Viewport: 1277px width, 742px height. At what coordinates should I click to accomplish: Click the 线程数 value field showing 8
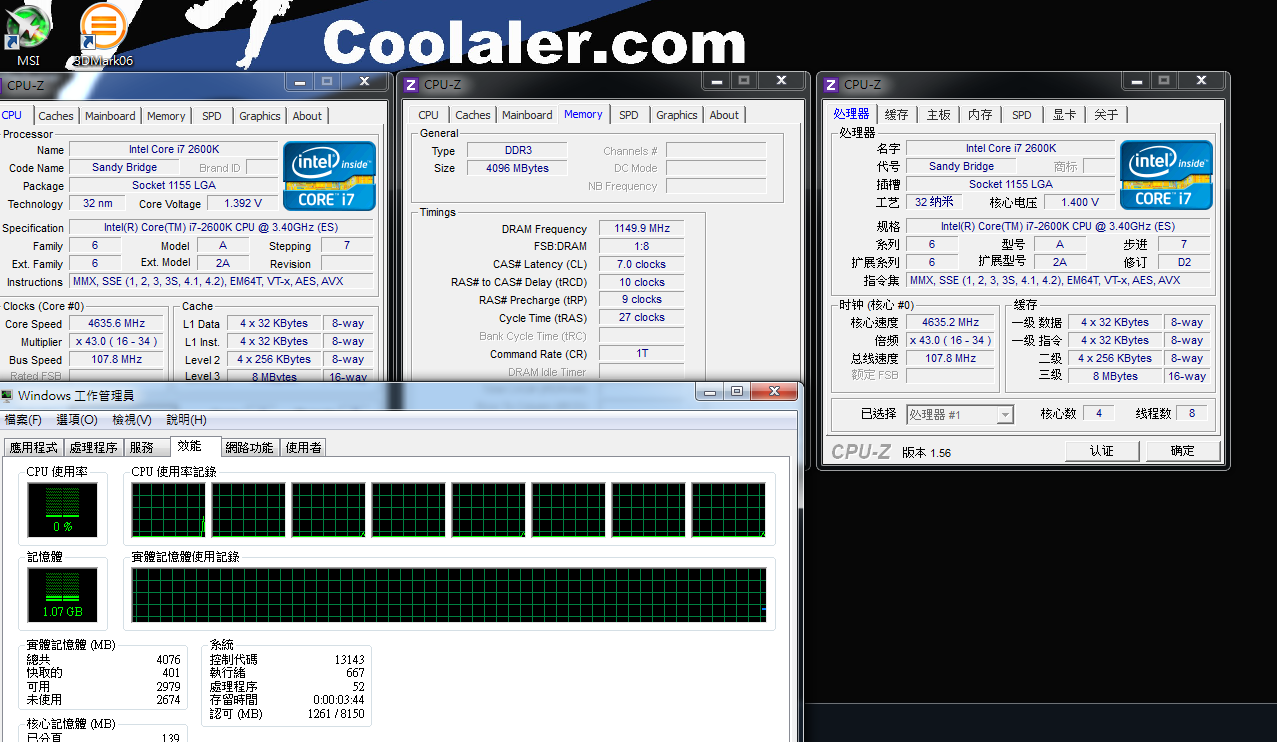click(x=1191, y=413)
